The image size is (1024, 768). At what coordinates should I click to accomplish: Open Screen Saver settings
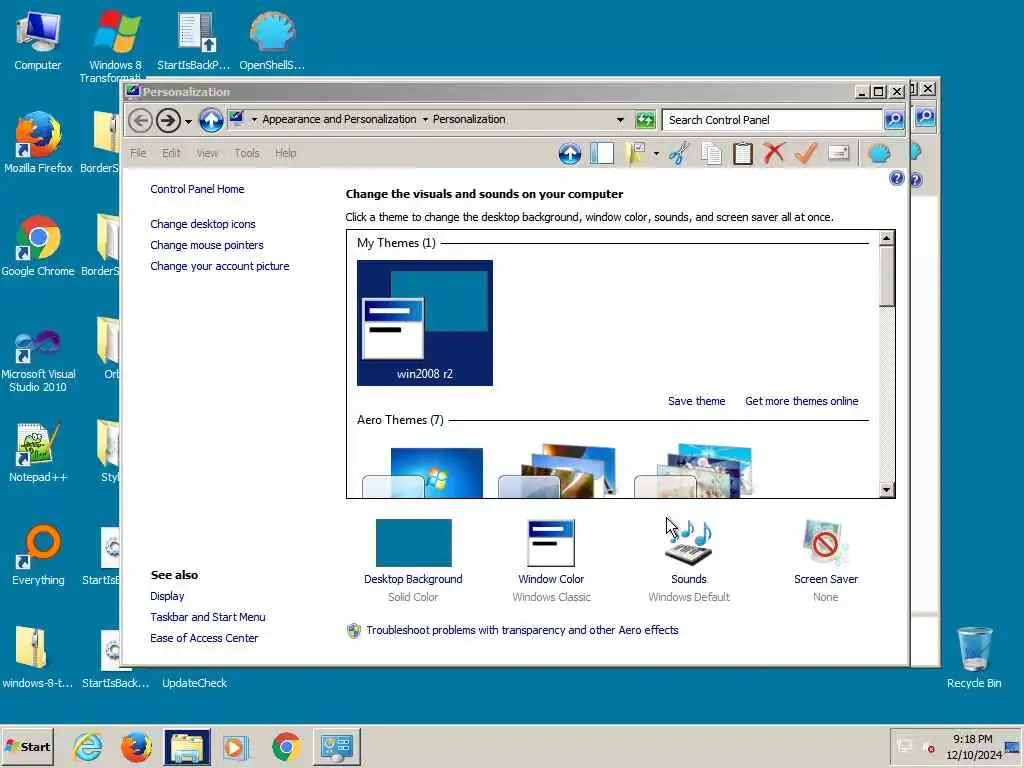[825, 561]
